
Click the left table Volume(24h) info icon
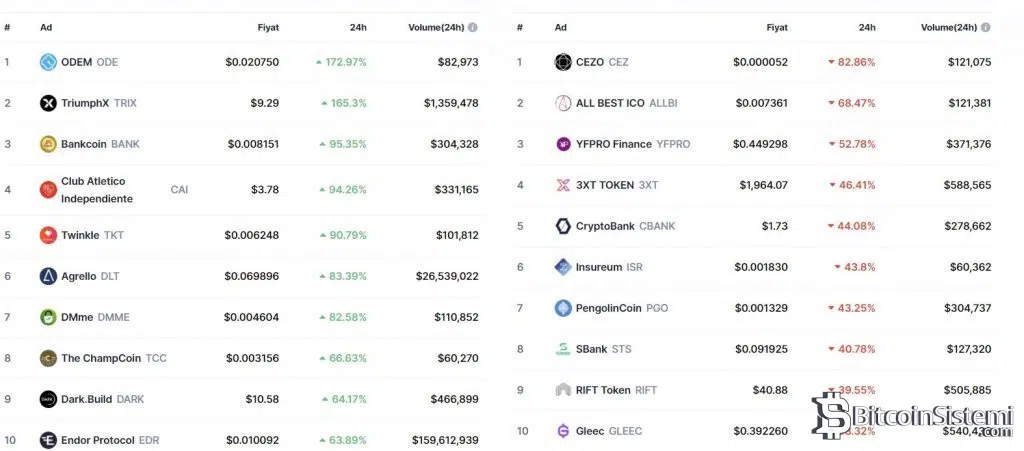point(473,28)
